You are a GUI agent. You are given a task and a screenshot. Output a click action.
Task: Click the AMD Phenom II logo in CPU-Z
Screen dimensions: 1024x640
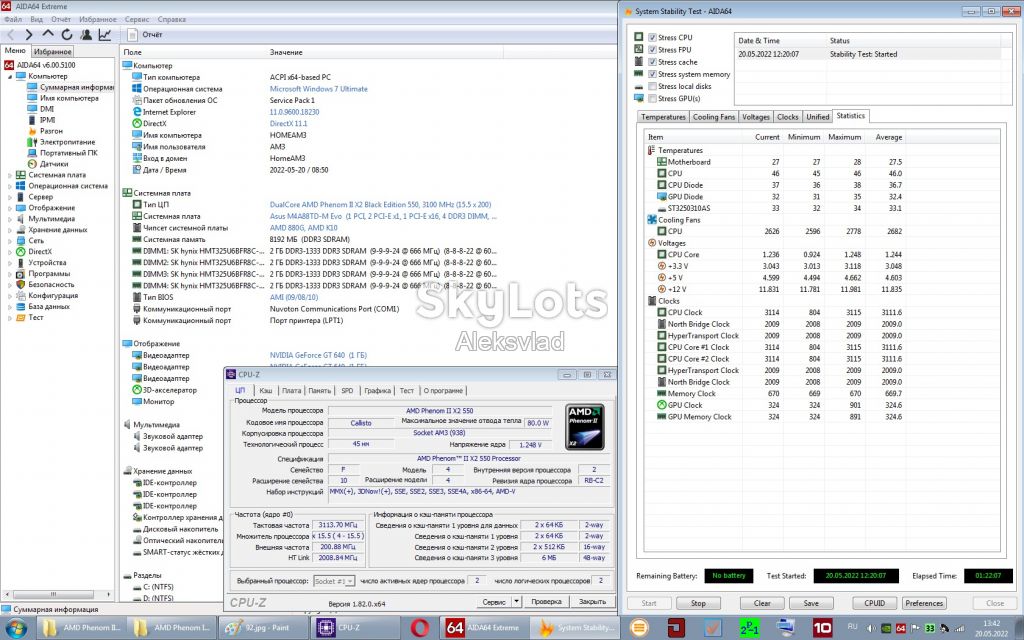pos(584,426)
